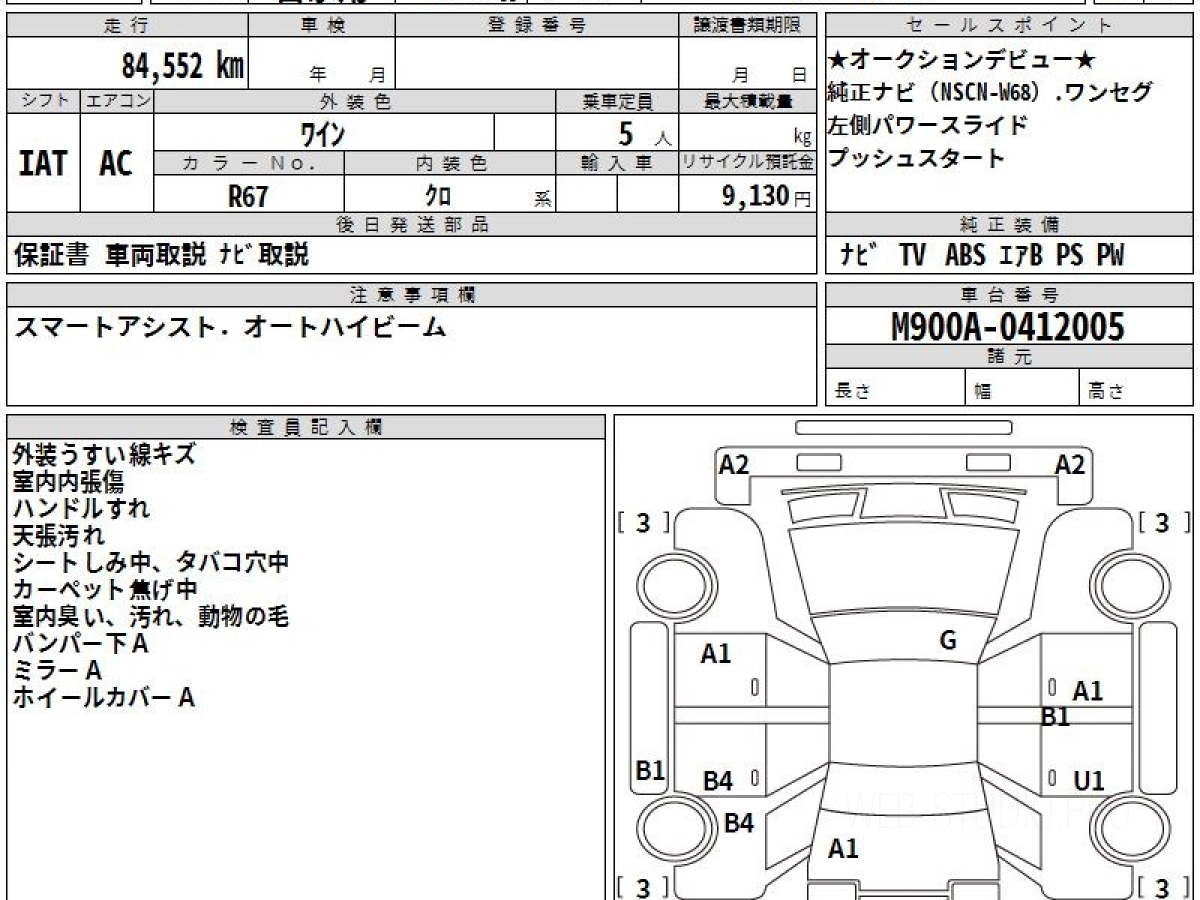Click the chassis number M900A-0412005
The height and width of the screenshot is (900, 1200).
coord(1007,326)
